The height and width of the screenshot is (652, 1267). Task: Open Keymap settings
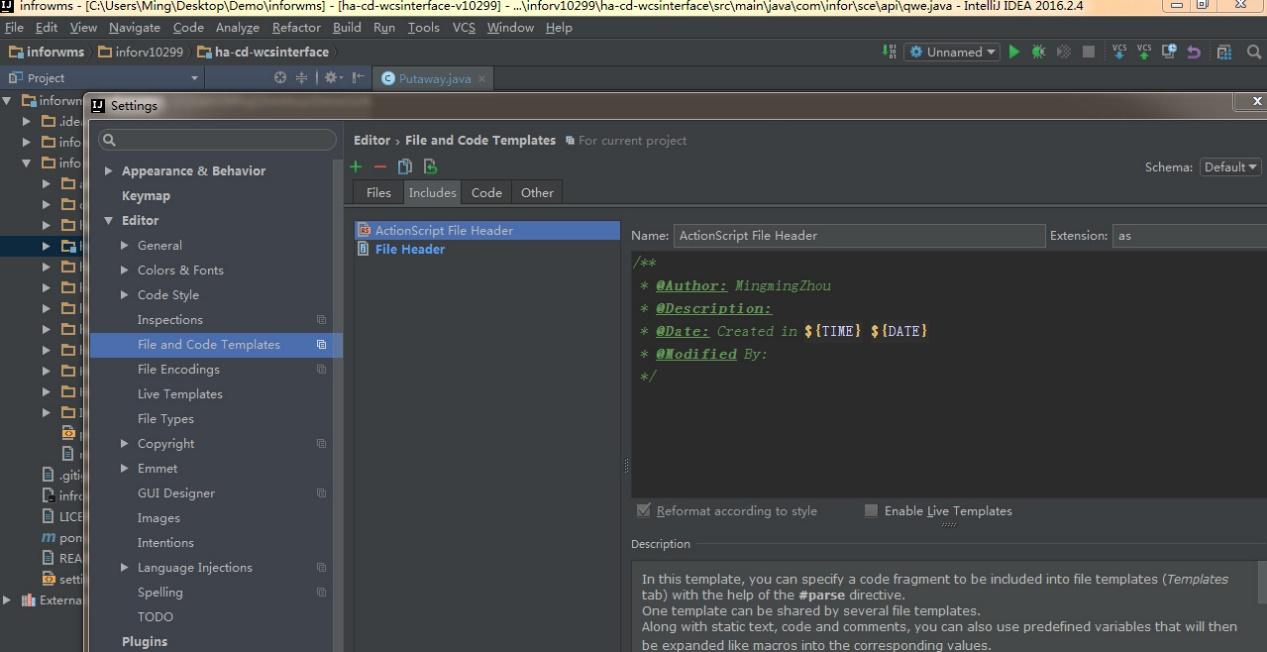tap(146, 196)
